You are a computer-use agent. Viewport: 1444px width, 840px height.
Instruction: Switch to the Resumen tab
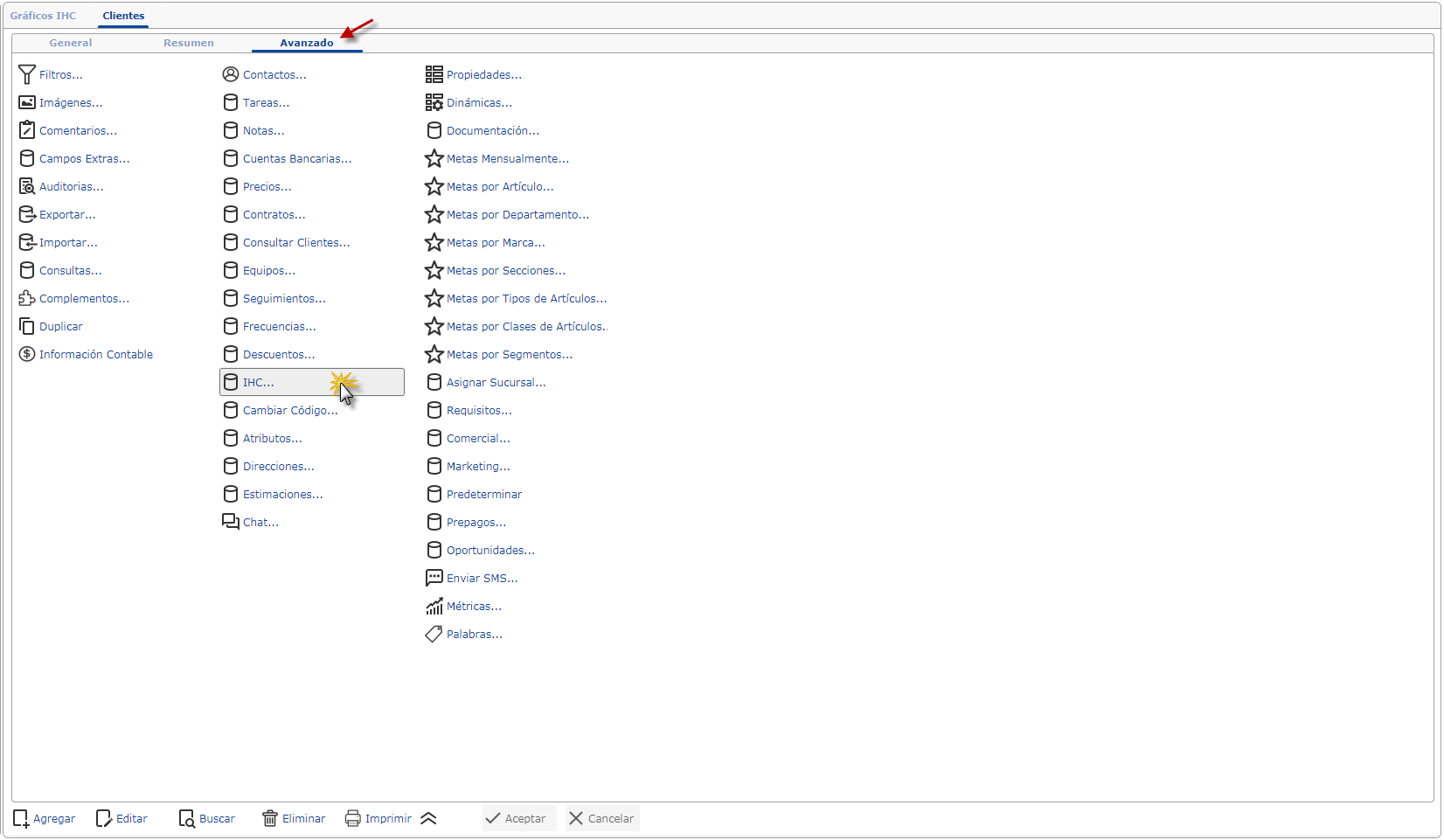pos(189,43)
